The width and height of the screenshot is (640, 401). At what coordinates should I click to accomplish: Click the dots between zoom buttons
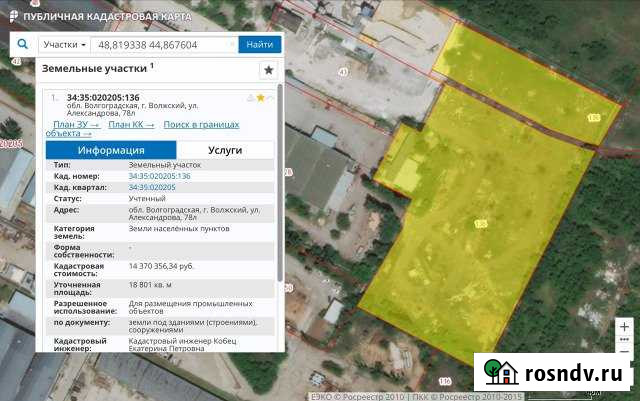click(625, 339)
